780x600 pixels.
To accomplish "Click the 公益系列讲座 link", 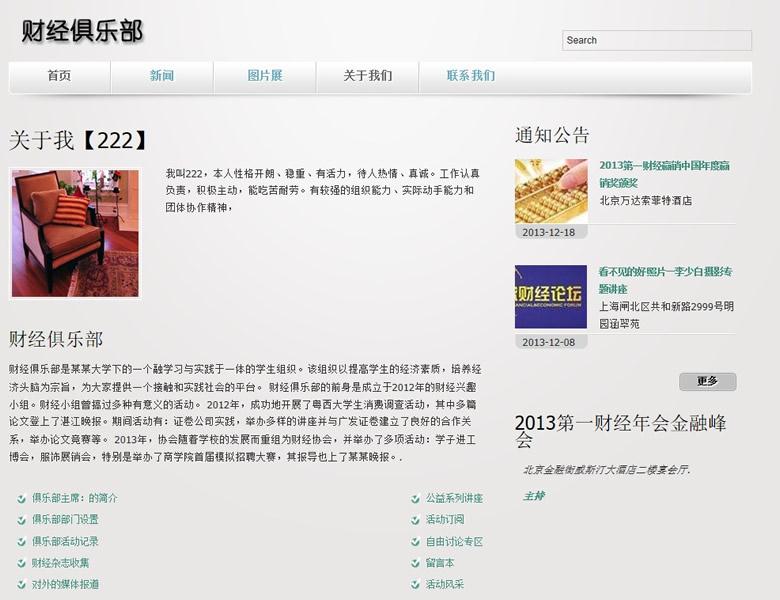I will point(454,498).
